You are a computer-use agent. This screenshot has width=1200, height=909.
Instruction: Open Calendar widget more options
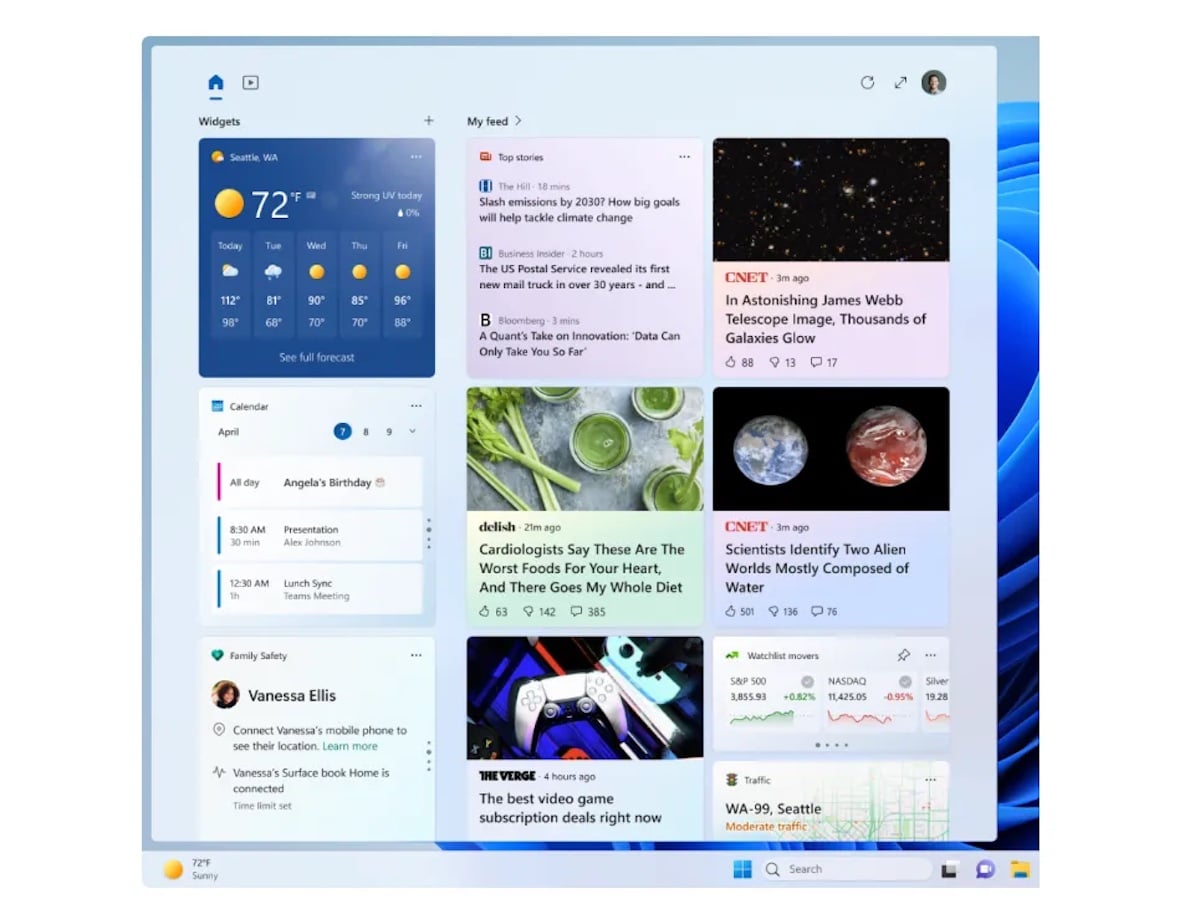416,406
